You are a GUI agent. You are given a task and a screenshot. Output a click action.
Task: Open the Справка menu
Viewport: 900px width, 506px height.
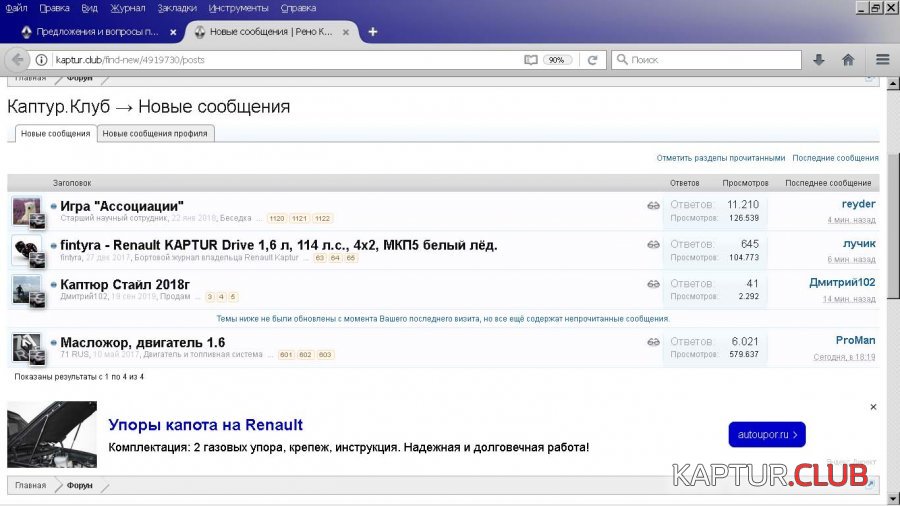298,8
